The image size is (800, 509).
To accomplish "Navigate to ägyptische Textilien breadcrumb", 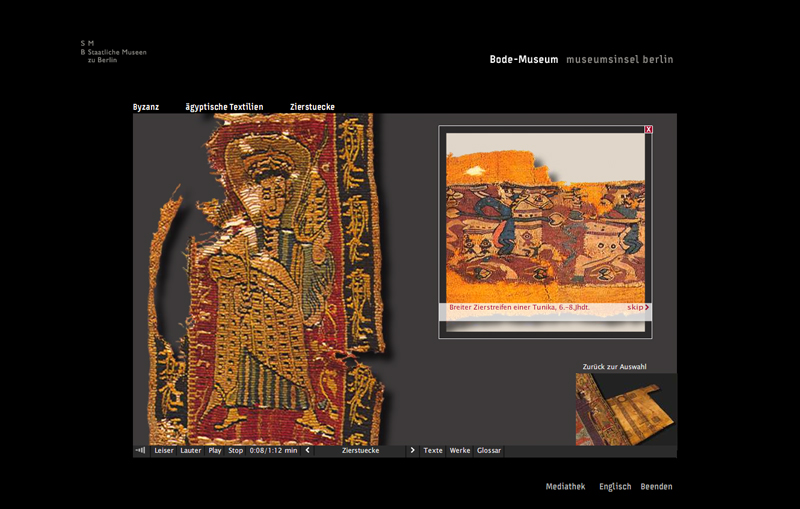I will 224,107.
